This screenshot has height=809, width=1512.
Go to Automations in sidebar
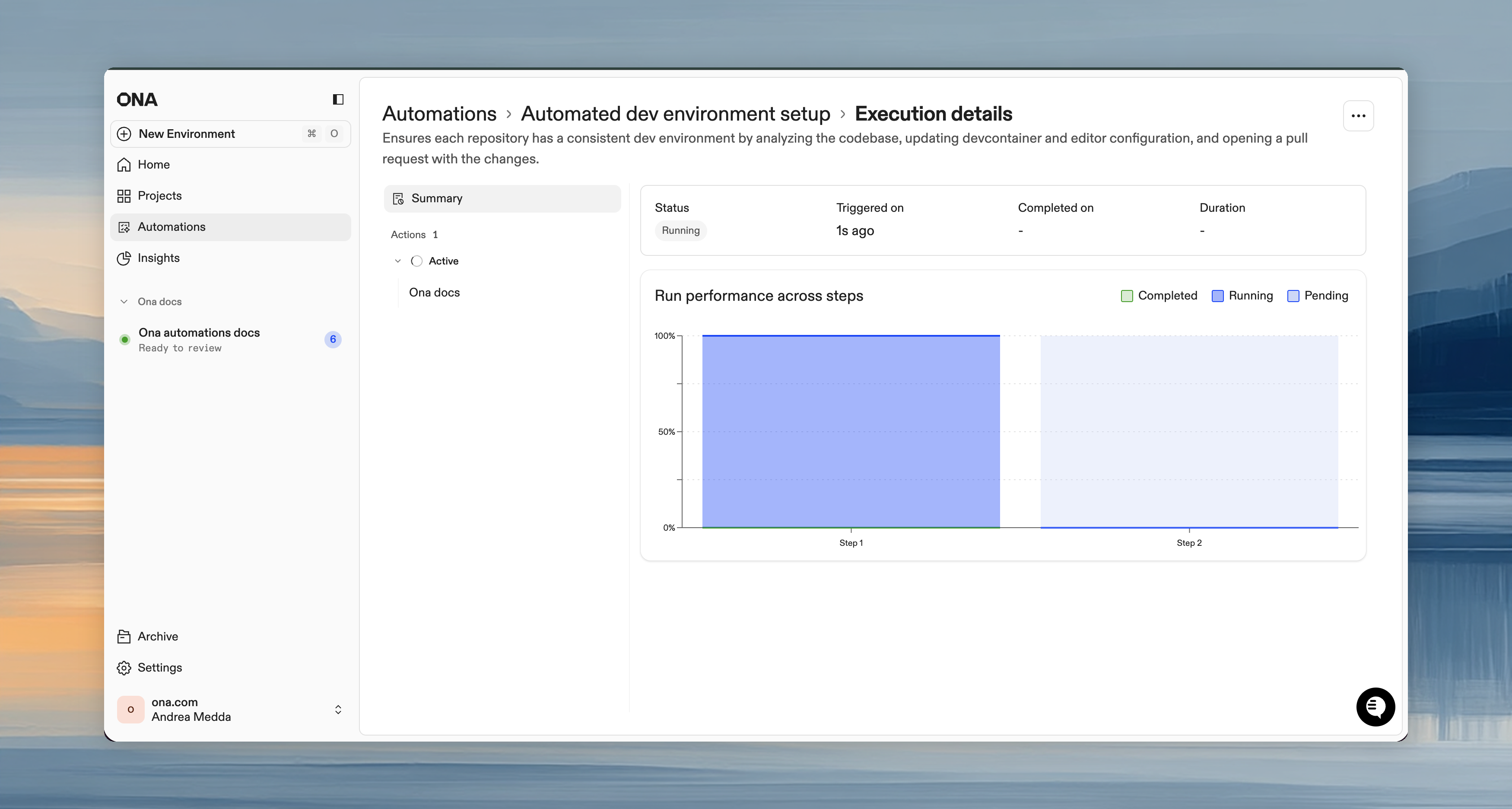point(172,226)
